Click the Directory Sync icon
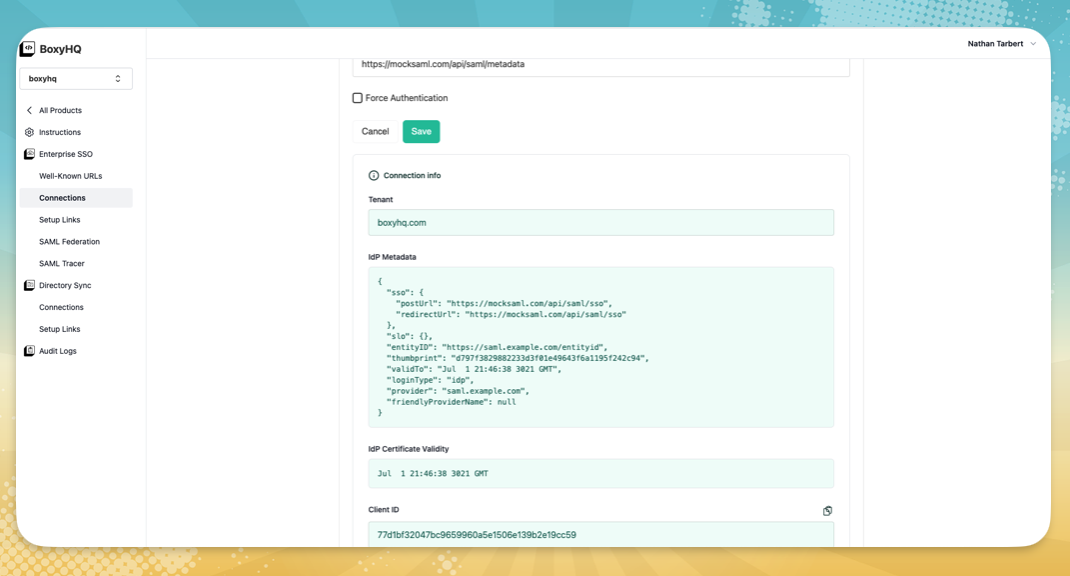 (29, 285)
